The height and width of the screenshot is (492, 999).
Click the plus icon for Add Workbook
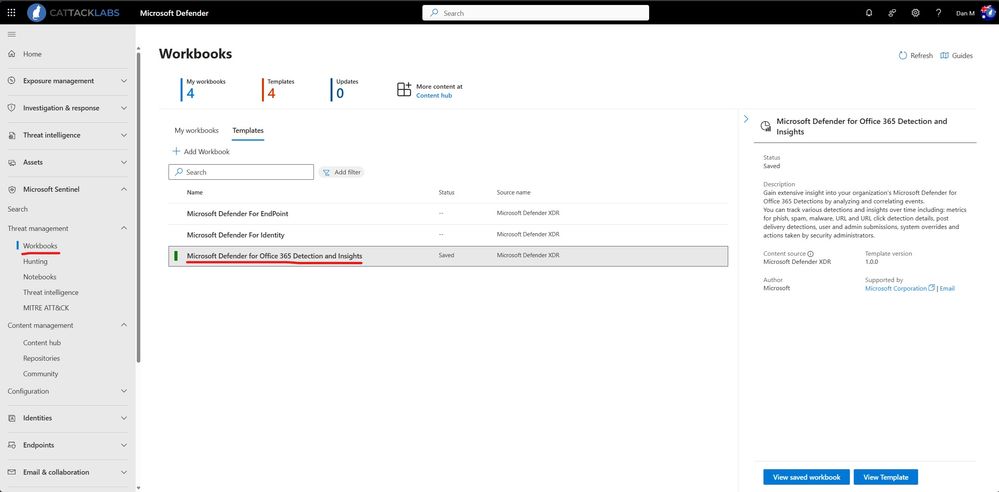click(176, 152)
